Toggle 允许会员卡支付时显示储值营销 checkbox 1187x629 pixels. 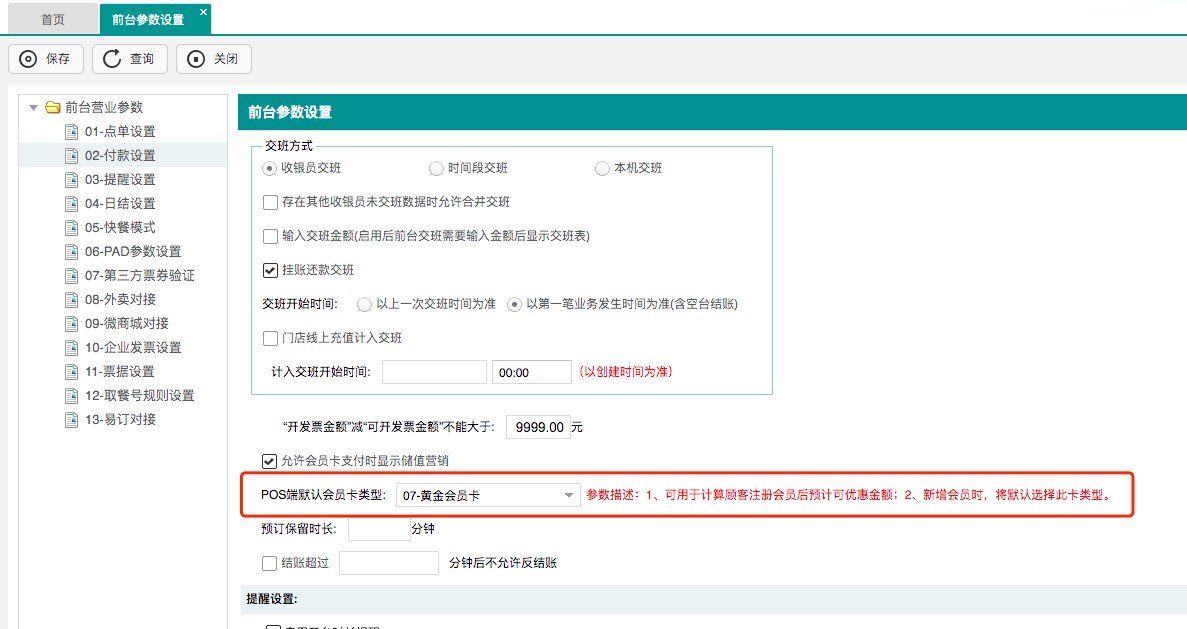point(269,461)
